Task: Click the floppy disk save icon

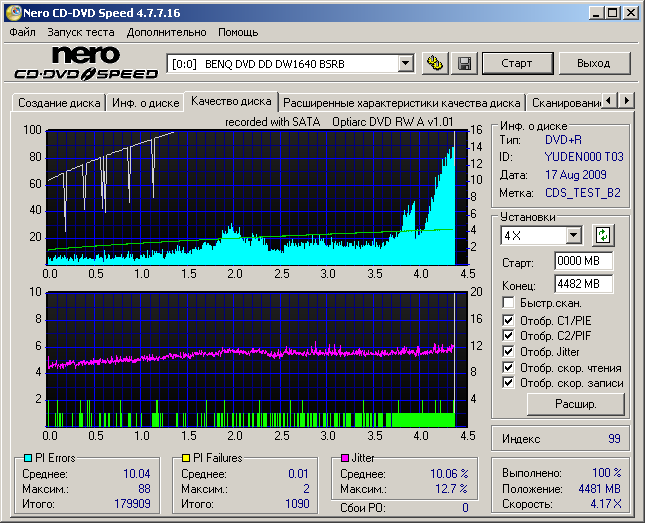Action: click(464, 63)
